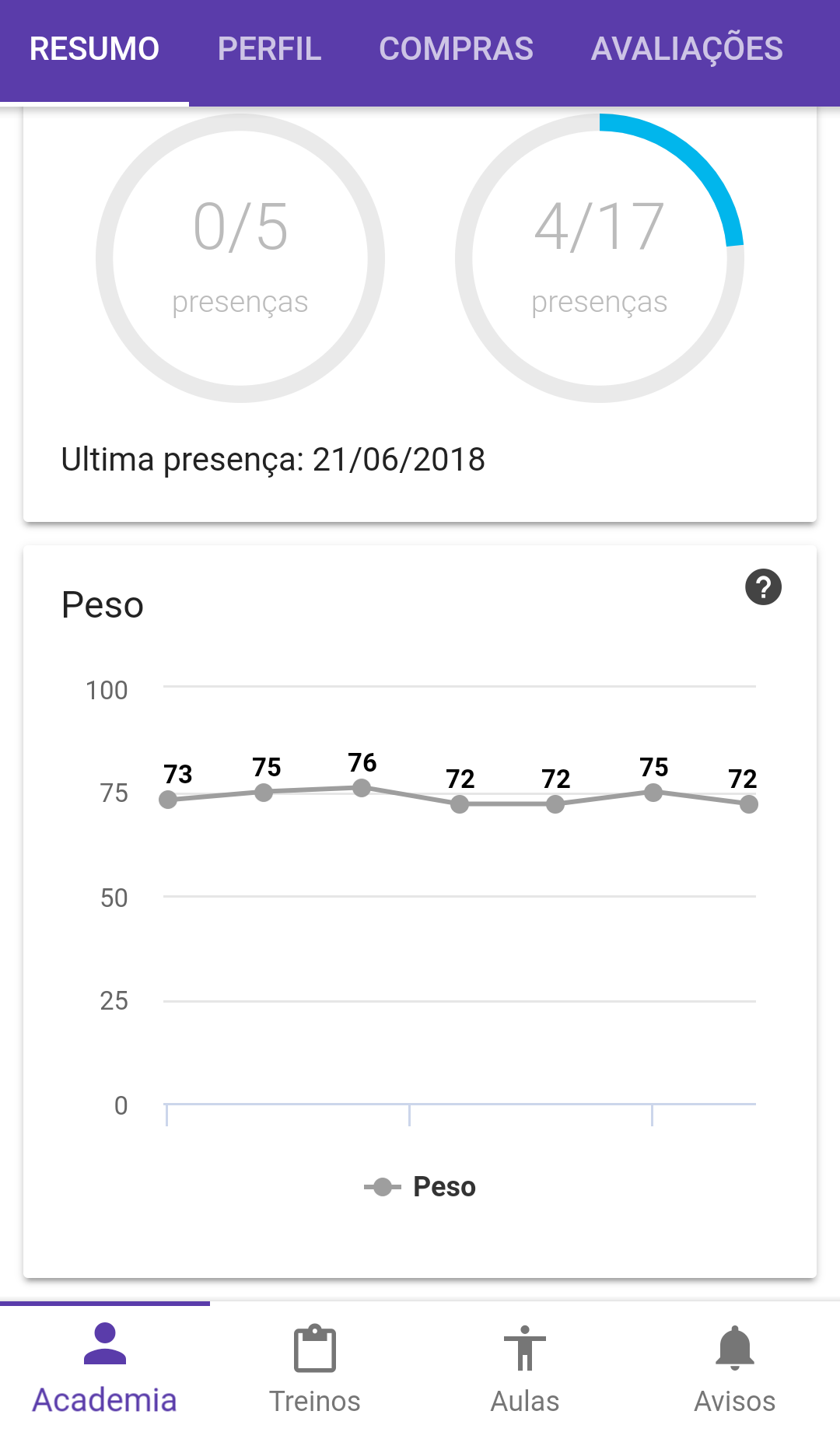The image size is (840, 1432).
Task: Click the last chart point labeled 72
Action: point(749,804)
